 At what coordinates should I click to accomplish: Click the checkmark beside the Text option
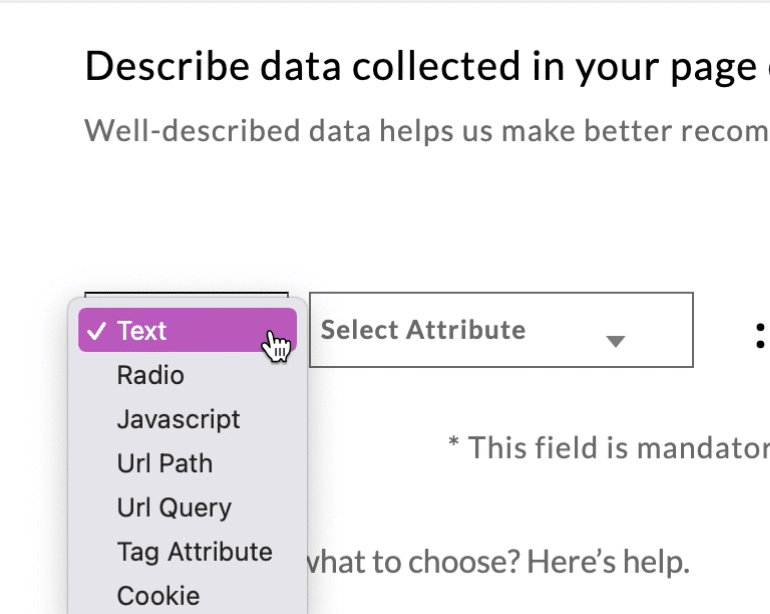[x=97, y=331]
